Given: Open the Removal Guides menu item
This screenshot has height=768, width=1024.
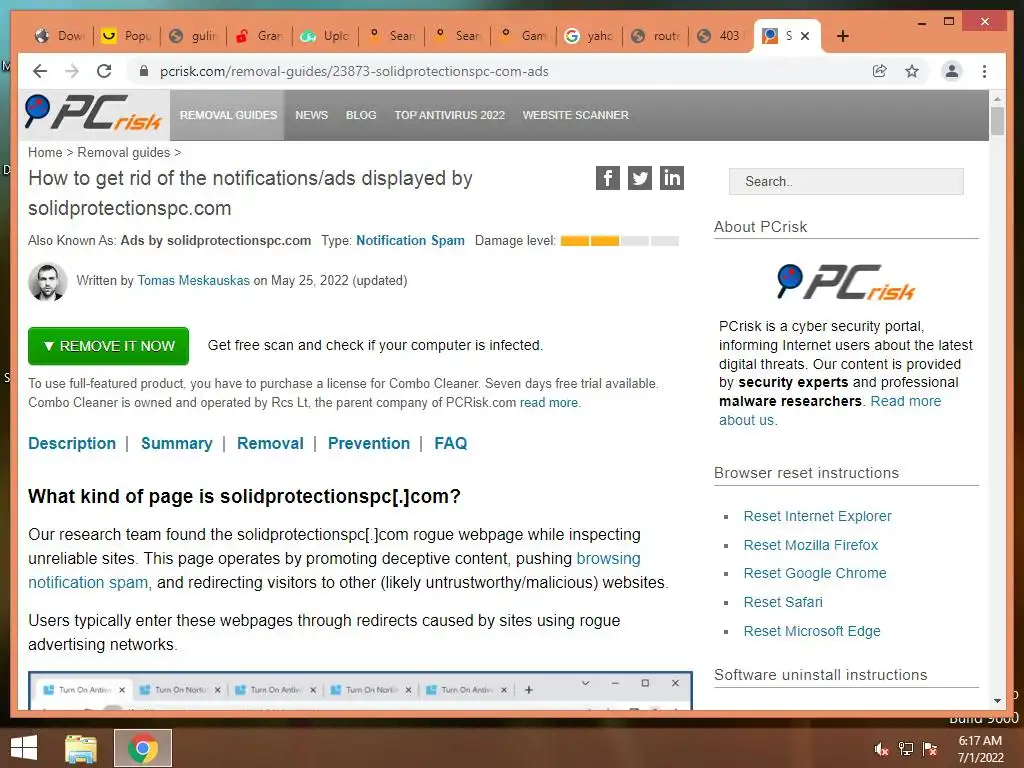Looking at the screenshot, I should (x=228, y=115).
